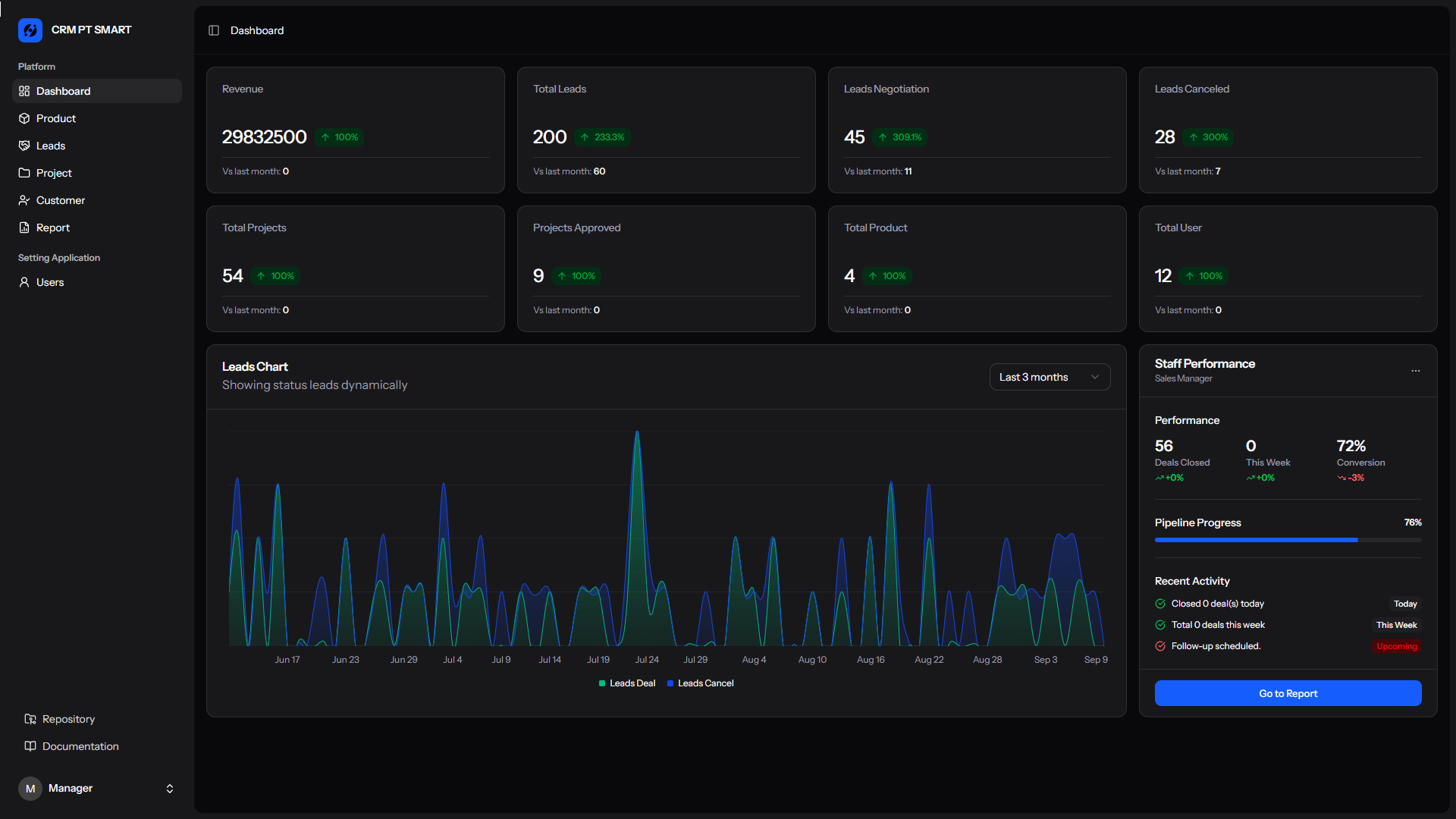The image size is (1456, 819).
Task: Click the Total Leads 233.3% badge
Action: pos(603,137)
